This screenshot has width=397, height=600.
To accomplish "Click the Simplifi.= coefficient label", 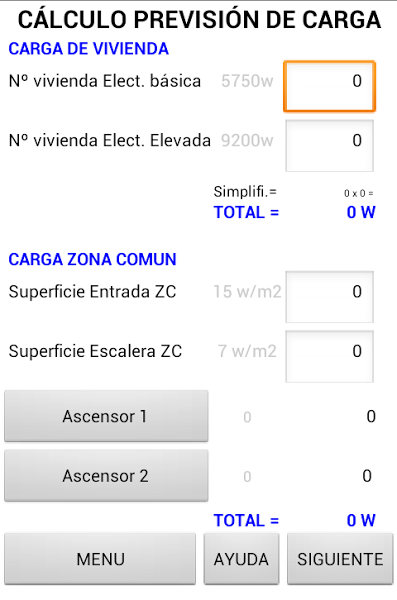I will [x=245, y=191].
